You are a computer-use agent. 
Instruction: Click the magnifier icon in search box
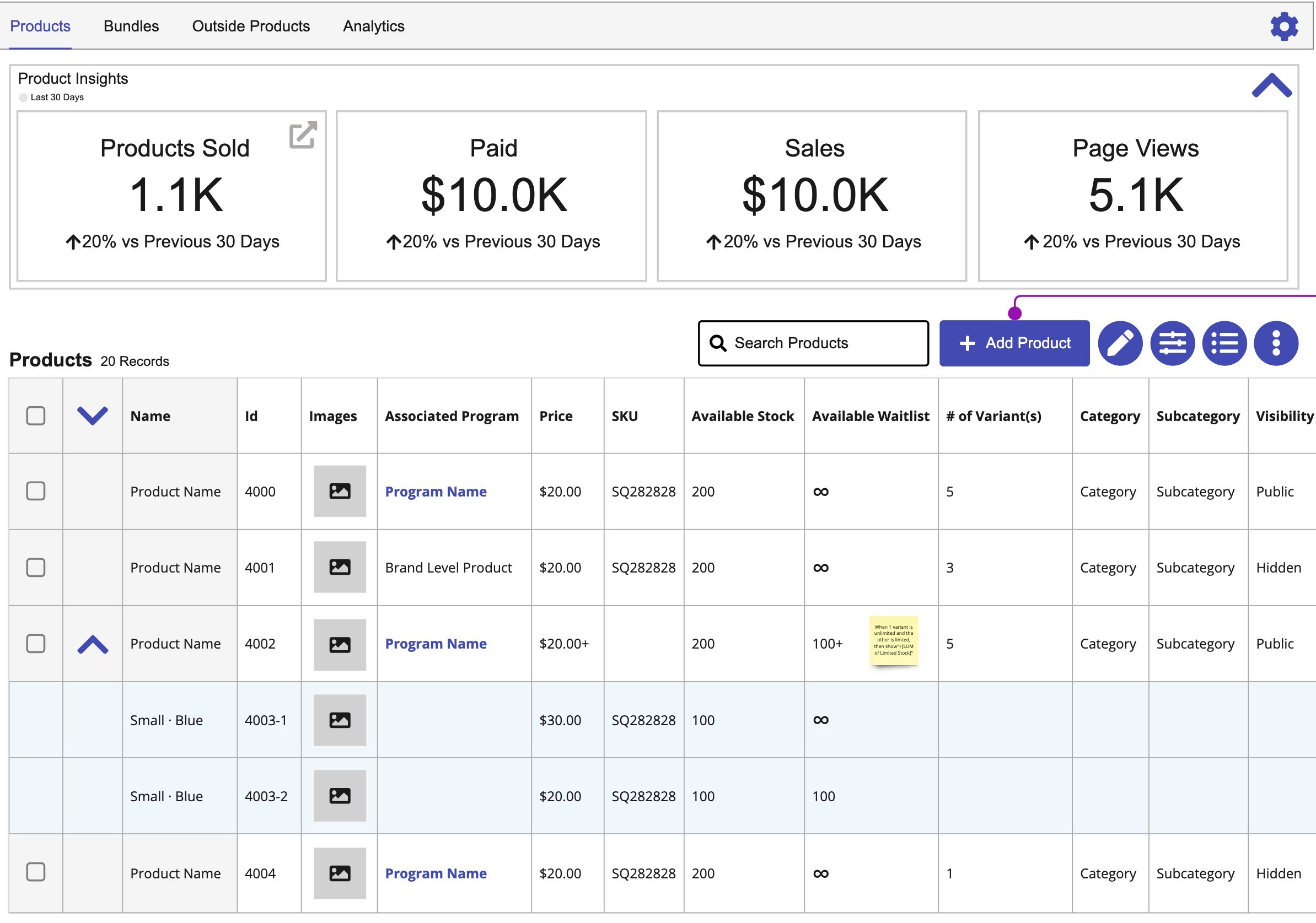[x=718, y=343]
